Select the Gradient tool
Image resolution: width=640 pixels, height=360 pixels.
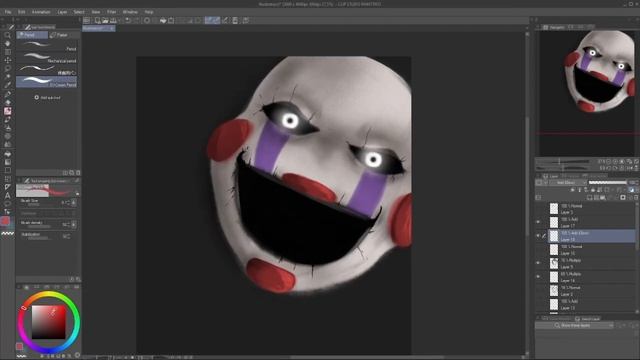click(7, 162)
